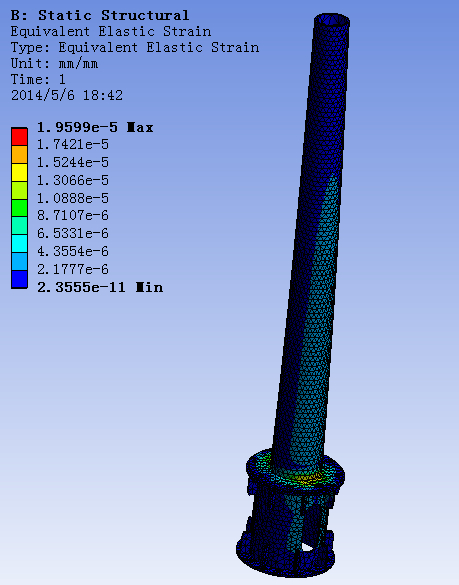Viewport: 459px width, 585px height.
Task: Click the red legend color band
Action: coord(19,137)
